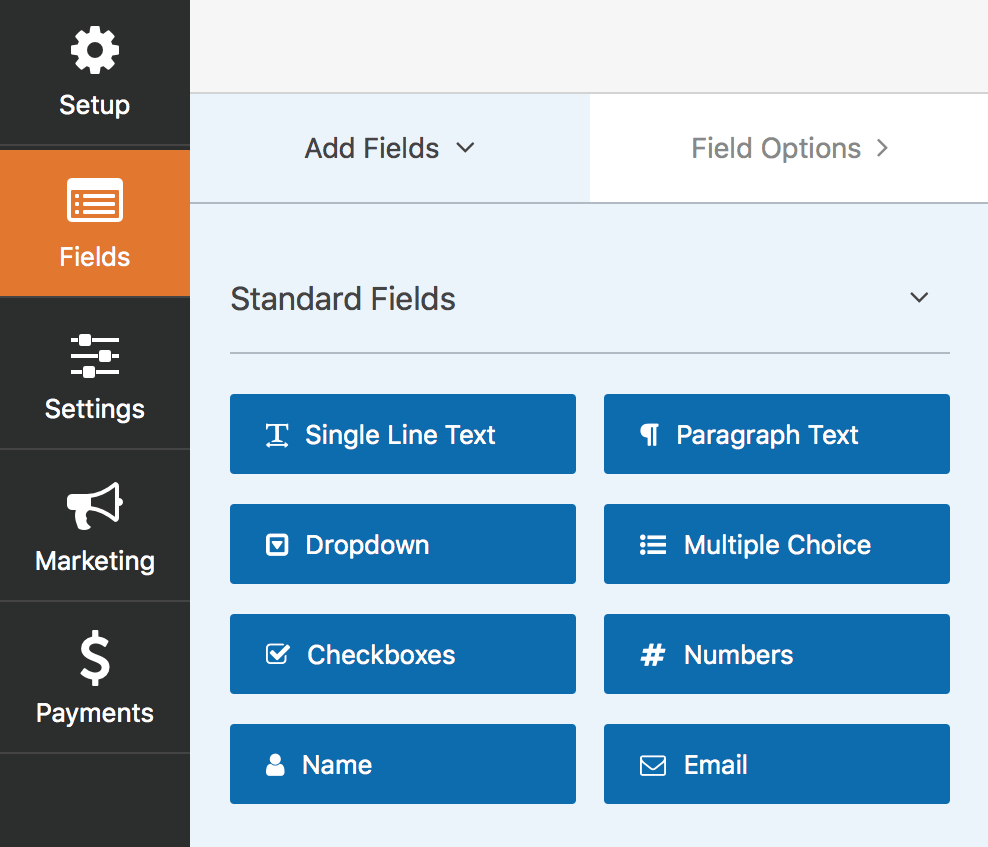Viewport: 988px width, 847px height.
Task: Click the Fields label in the sidebar
Action: [x=95, y=257]
